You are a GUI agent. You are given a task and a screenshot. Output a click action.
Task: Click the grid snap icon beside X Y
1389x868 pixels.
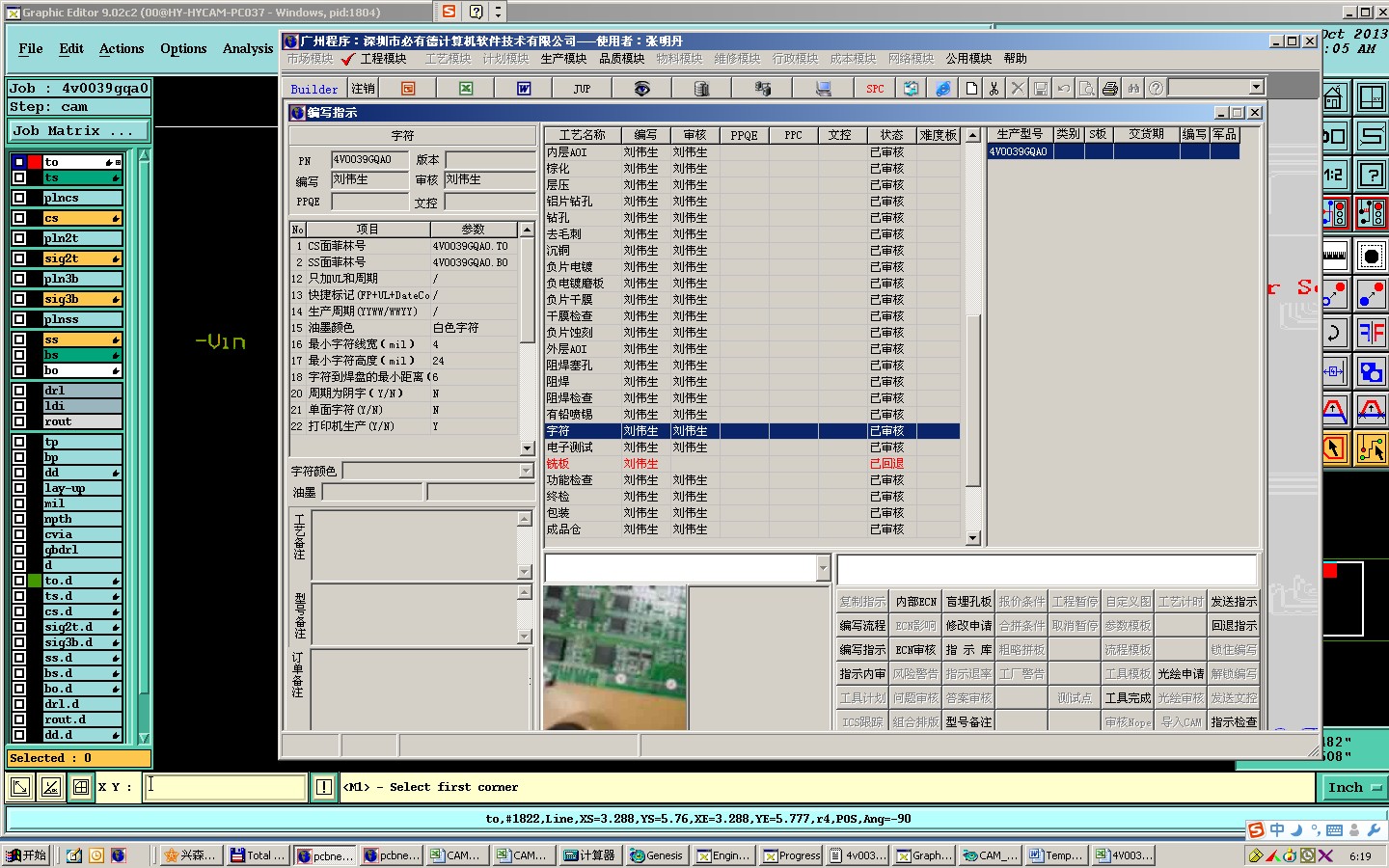click(x=81, y=787)
